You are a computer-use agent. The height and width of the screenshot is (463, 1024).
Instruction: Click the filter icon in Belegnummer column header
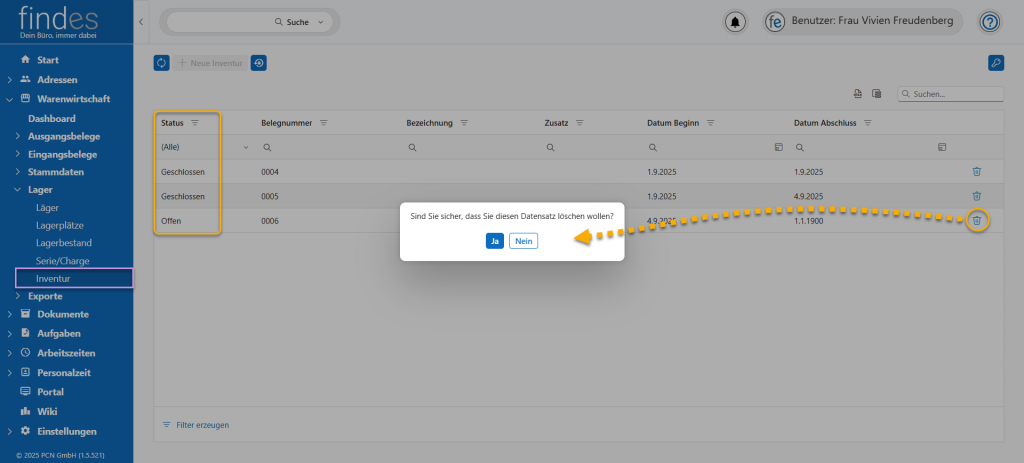(324, 123)
